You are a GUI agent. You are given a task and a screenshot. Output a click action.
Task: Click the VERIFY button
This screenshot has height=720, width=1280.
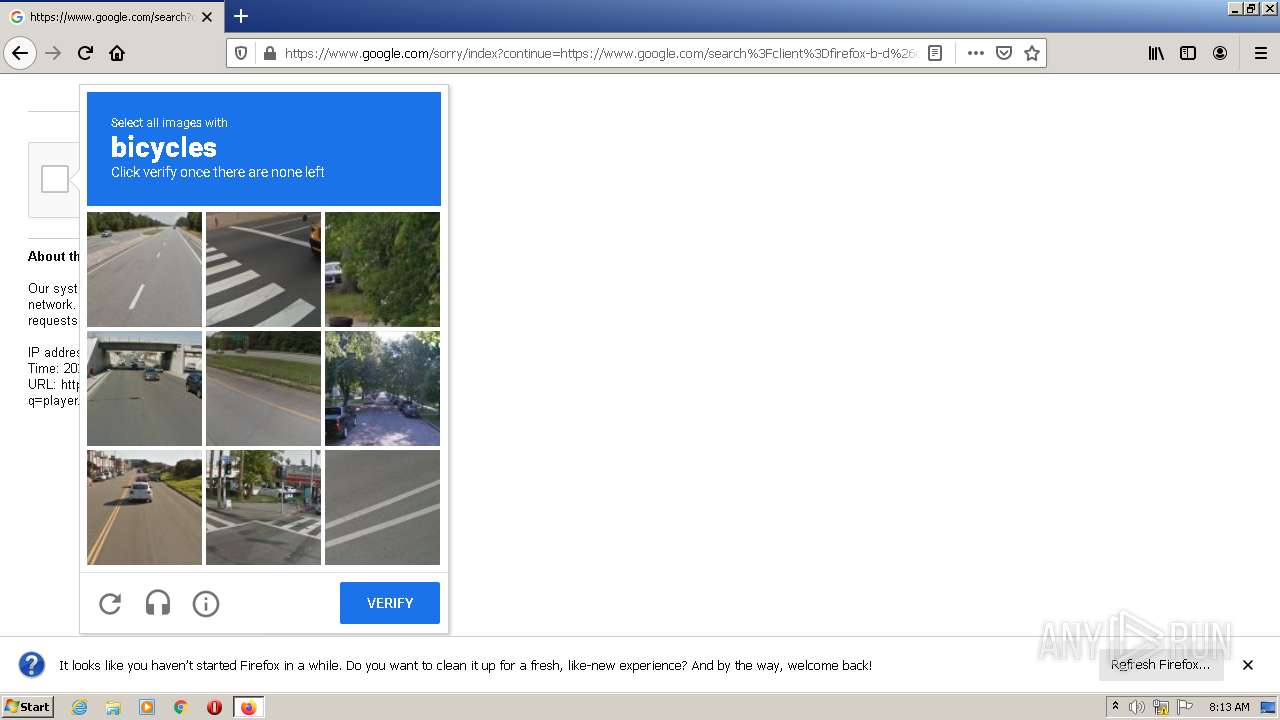point(390,603)
